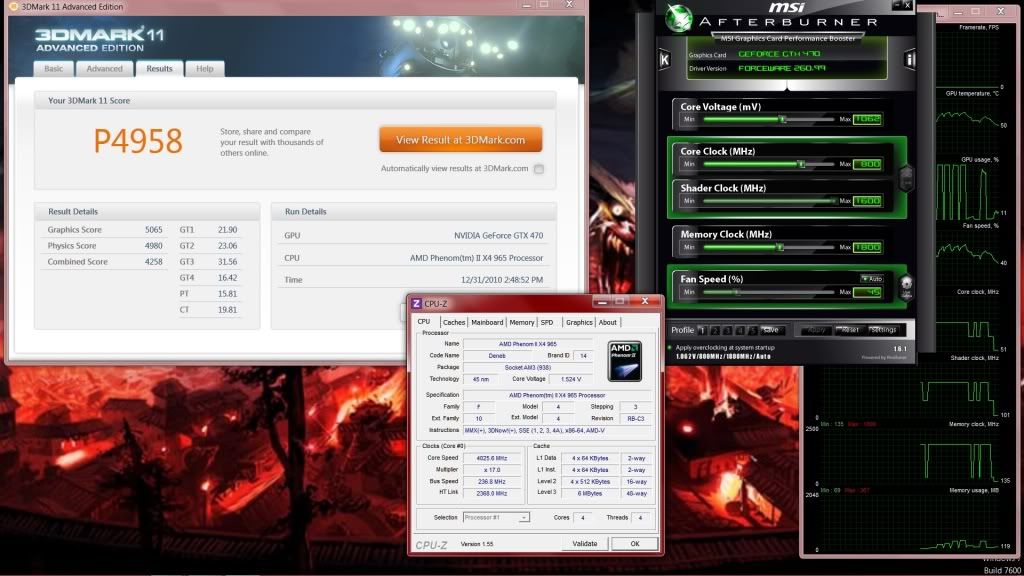Click the Reset button in Afterburner
This screenshot has height=576, width=1024.
pos(850,330)
